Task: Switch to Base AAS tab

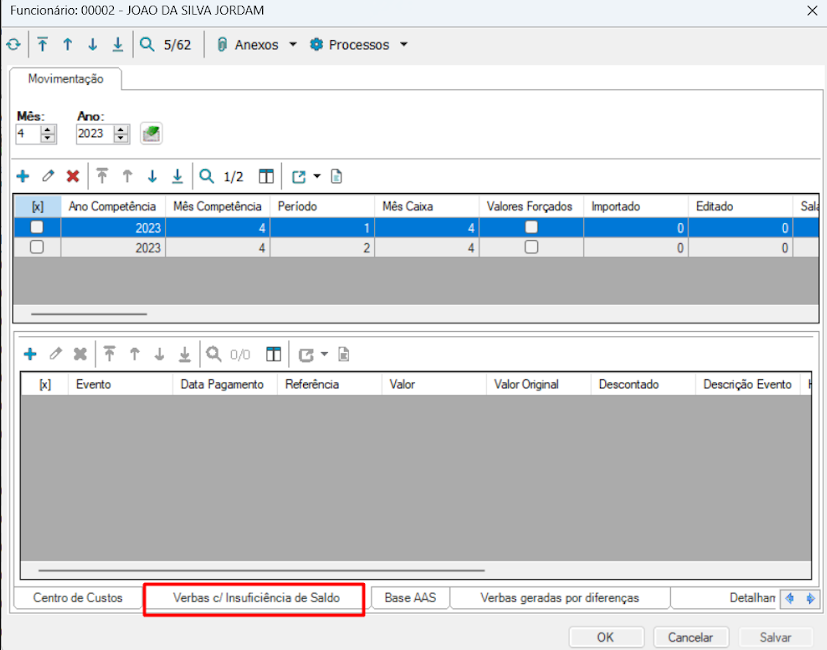Action: 410,598
